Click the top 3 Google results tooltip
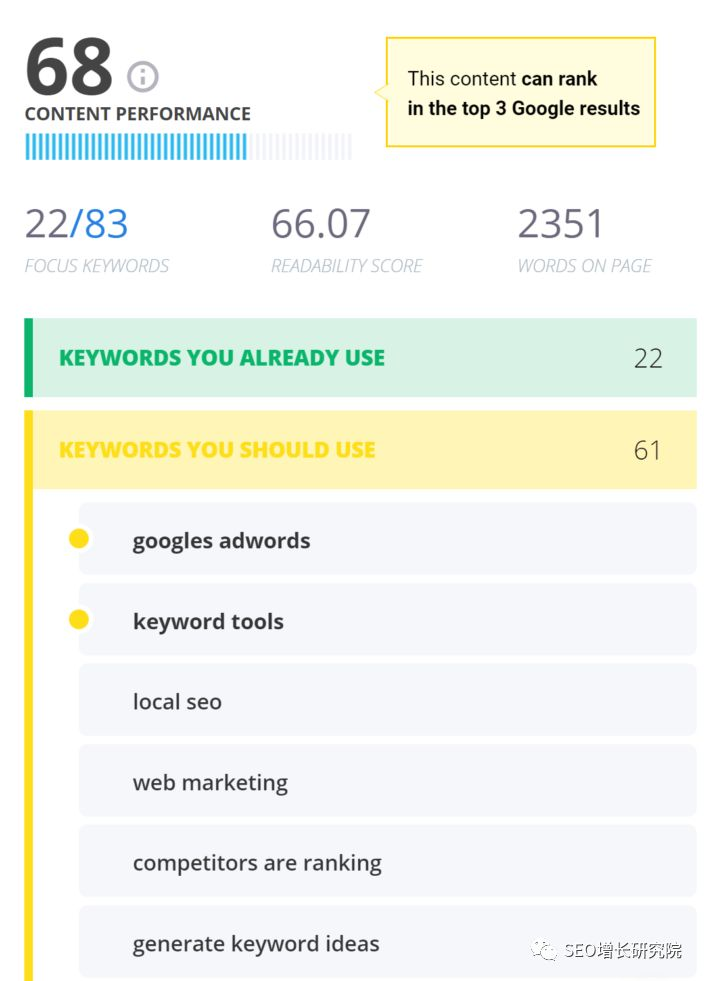 (523, 93)
